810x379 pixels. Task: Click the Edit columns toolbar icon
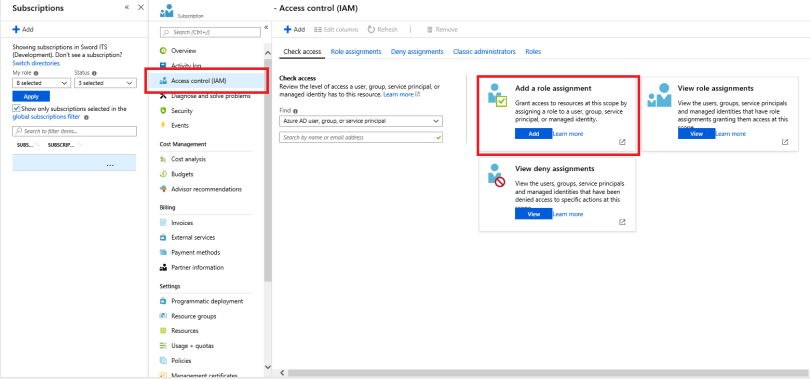pos(318,29)
